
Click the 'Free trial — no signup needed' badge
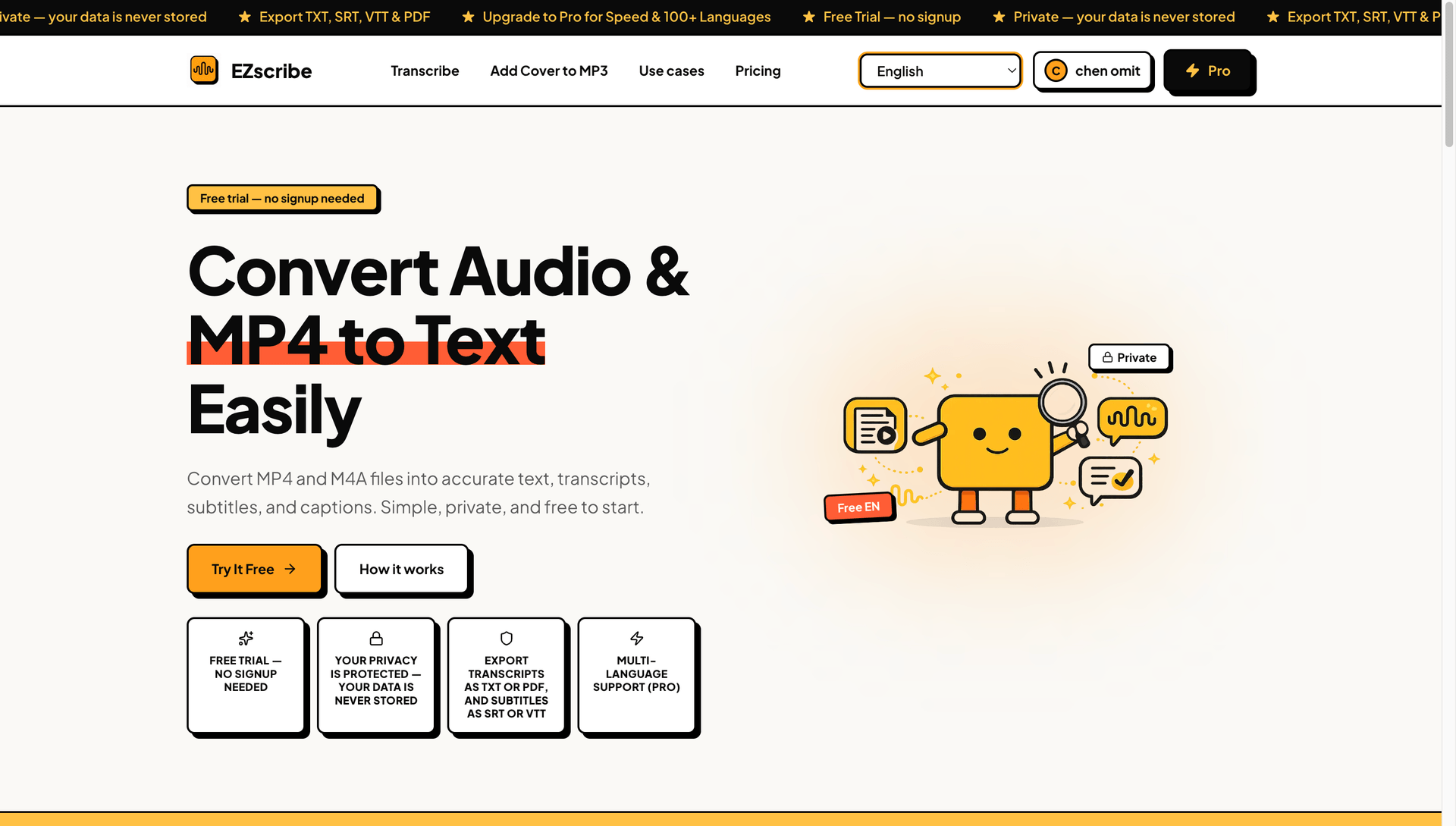click(x=282, y=198)
